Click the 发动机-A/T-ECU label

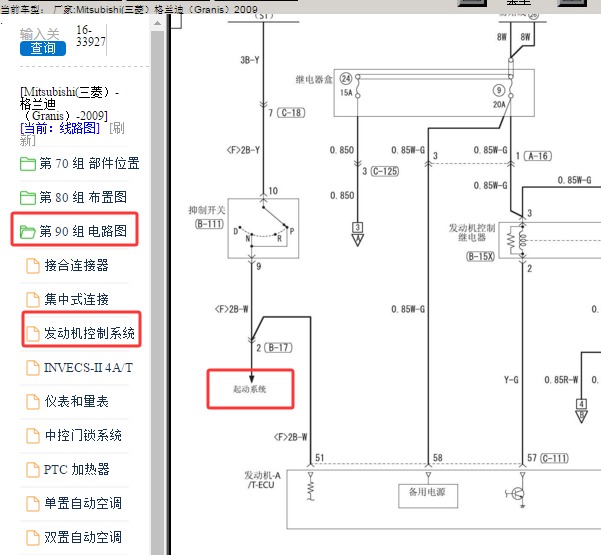[x=263, y=480]
